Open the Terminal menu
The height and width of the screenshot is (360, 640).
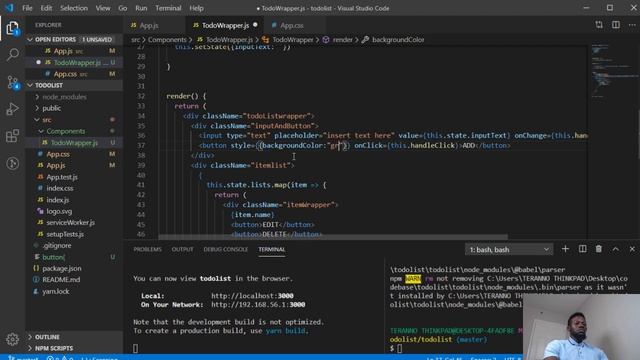tap(168, 8)
